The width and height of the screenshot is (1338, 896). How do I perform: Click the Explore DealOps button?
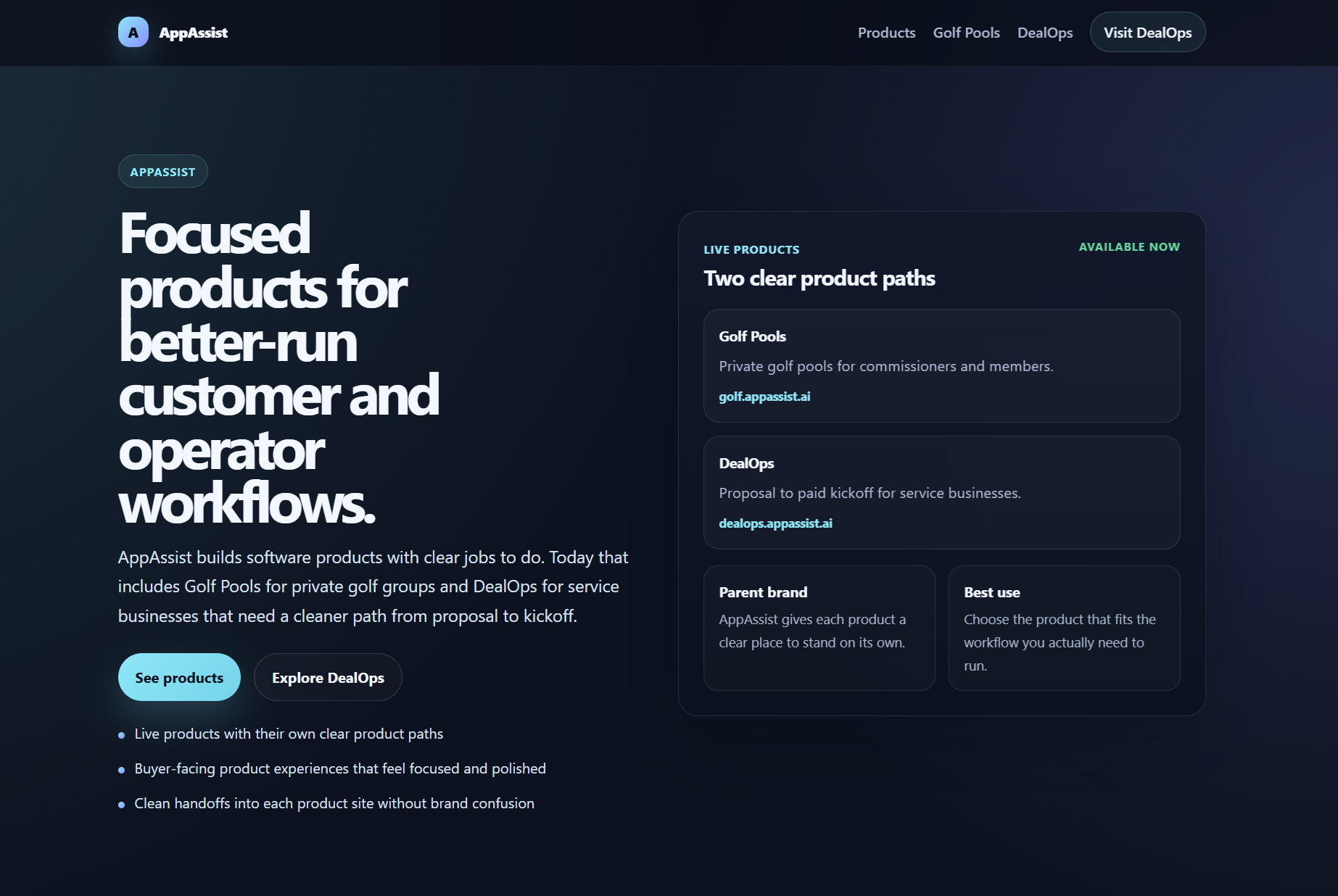[328, 676]
